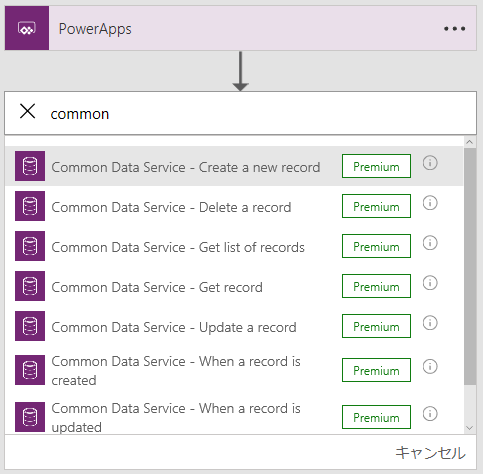483x474 pixels.
Task: Click the database icon beside 'Update a record'
Action: (x=30, y=326)
